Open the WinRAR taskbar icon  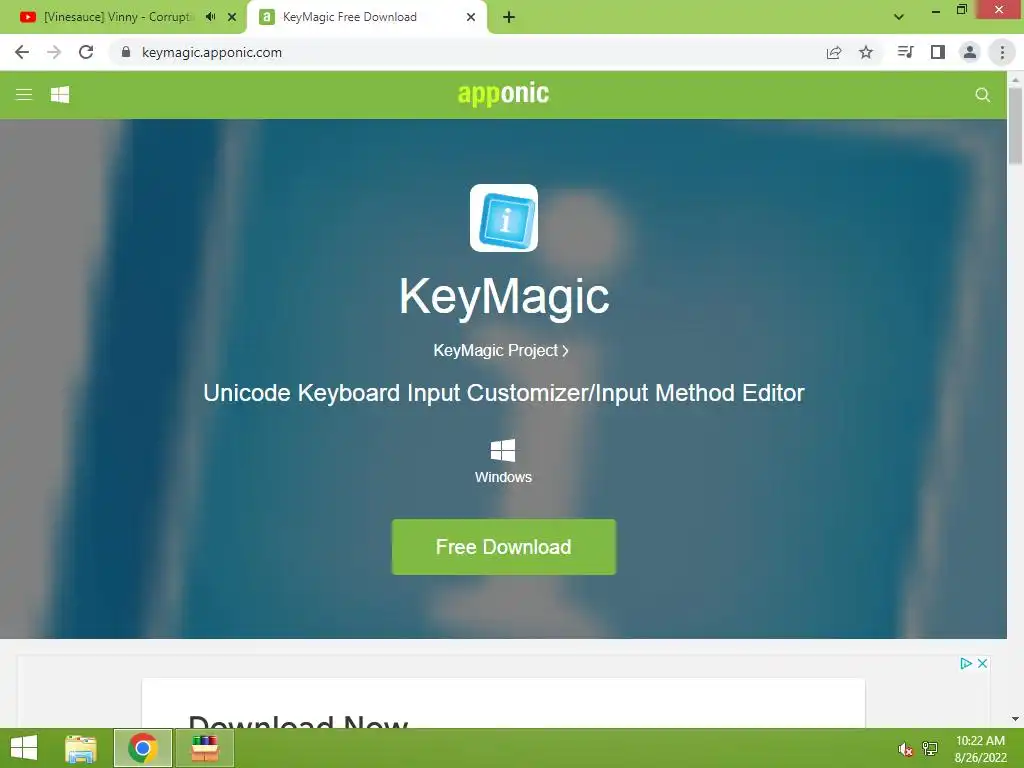(204, 748)
